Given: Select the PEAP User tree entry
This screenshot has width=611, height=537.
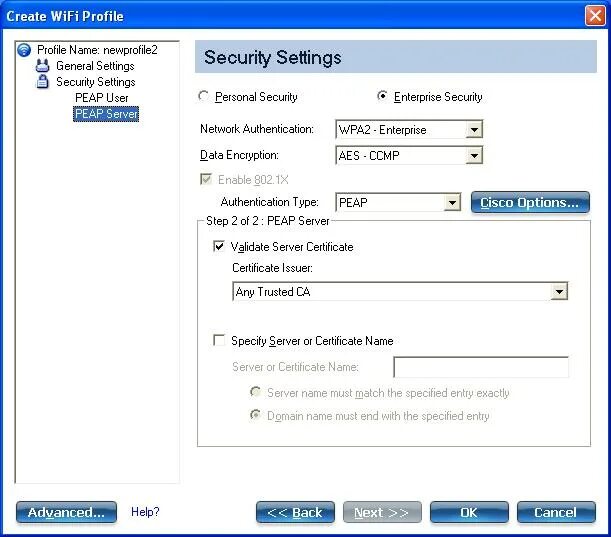Looking at the screenshot, I should click(x=101, y=98).
